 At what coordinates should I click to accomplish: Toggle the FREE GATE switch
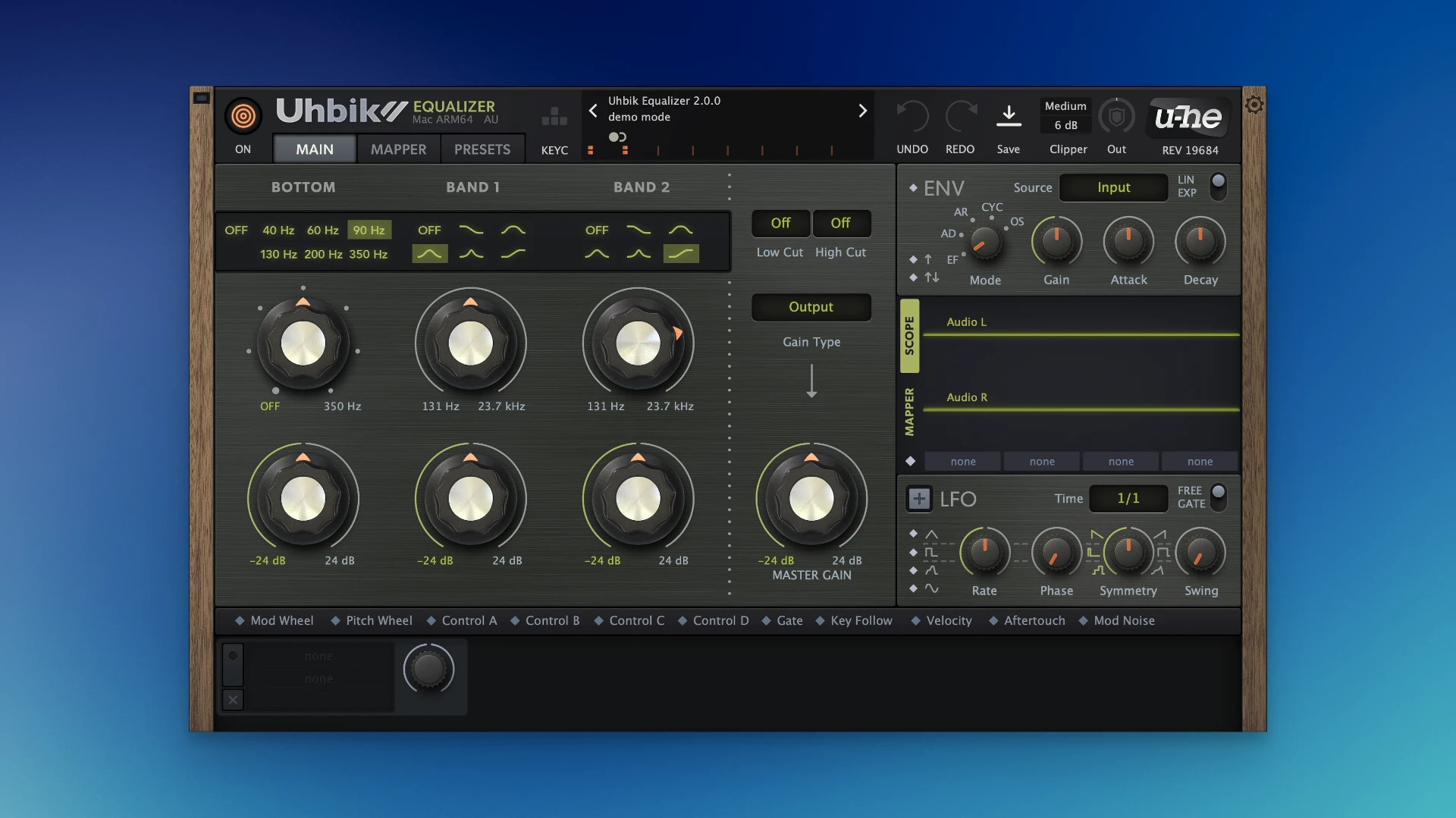[1218, 497]
